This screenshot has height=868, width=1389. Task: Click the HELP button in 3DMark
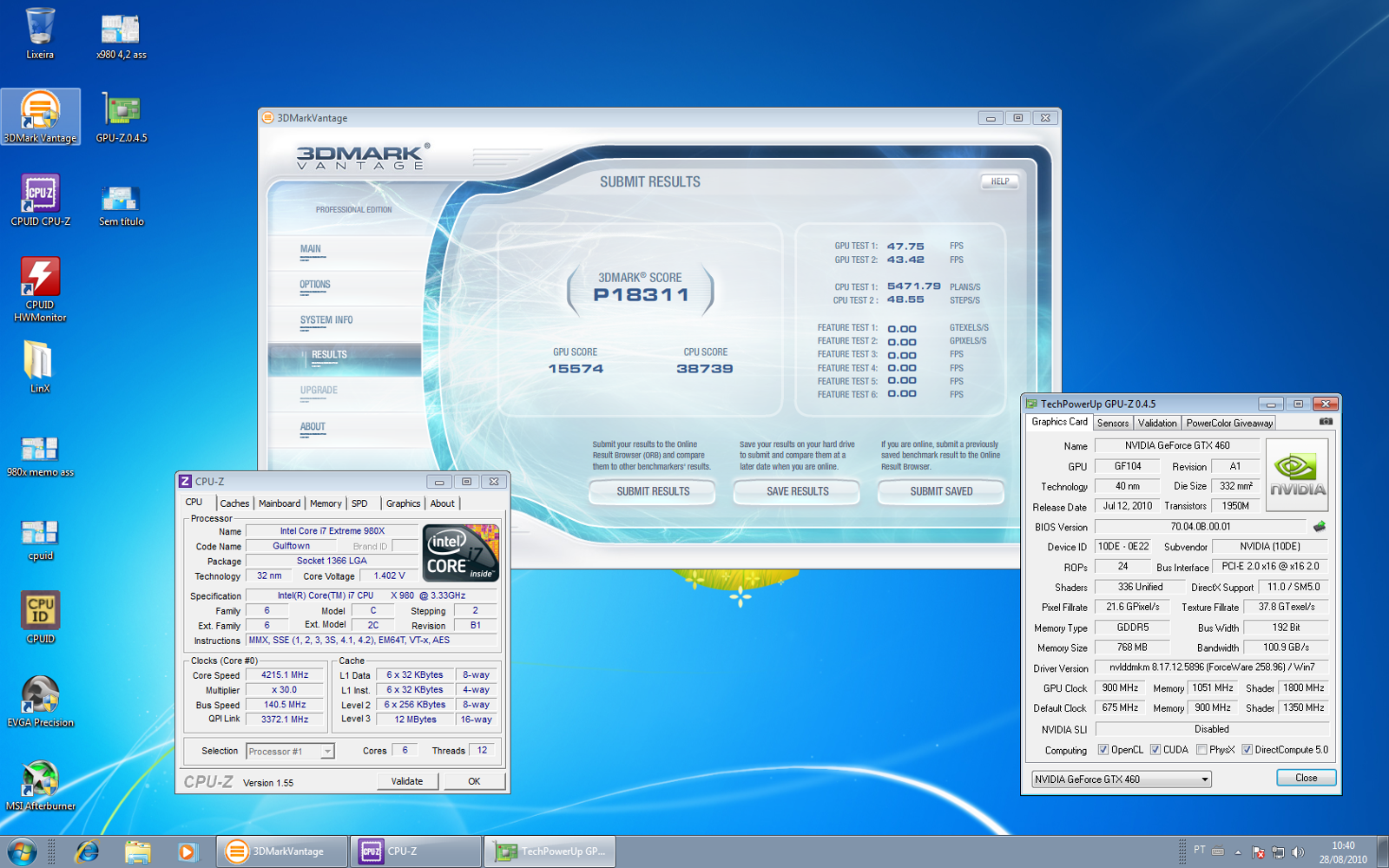[1000, 182]
